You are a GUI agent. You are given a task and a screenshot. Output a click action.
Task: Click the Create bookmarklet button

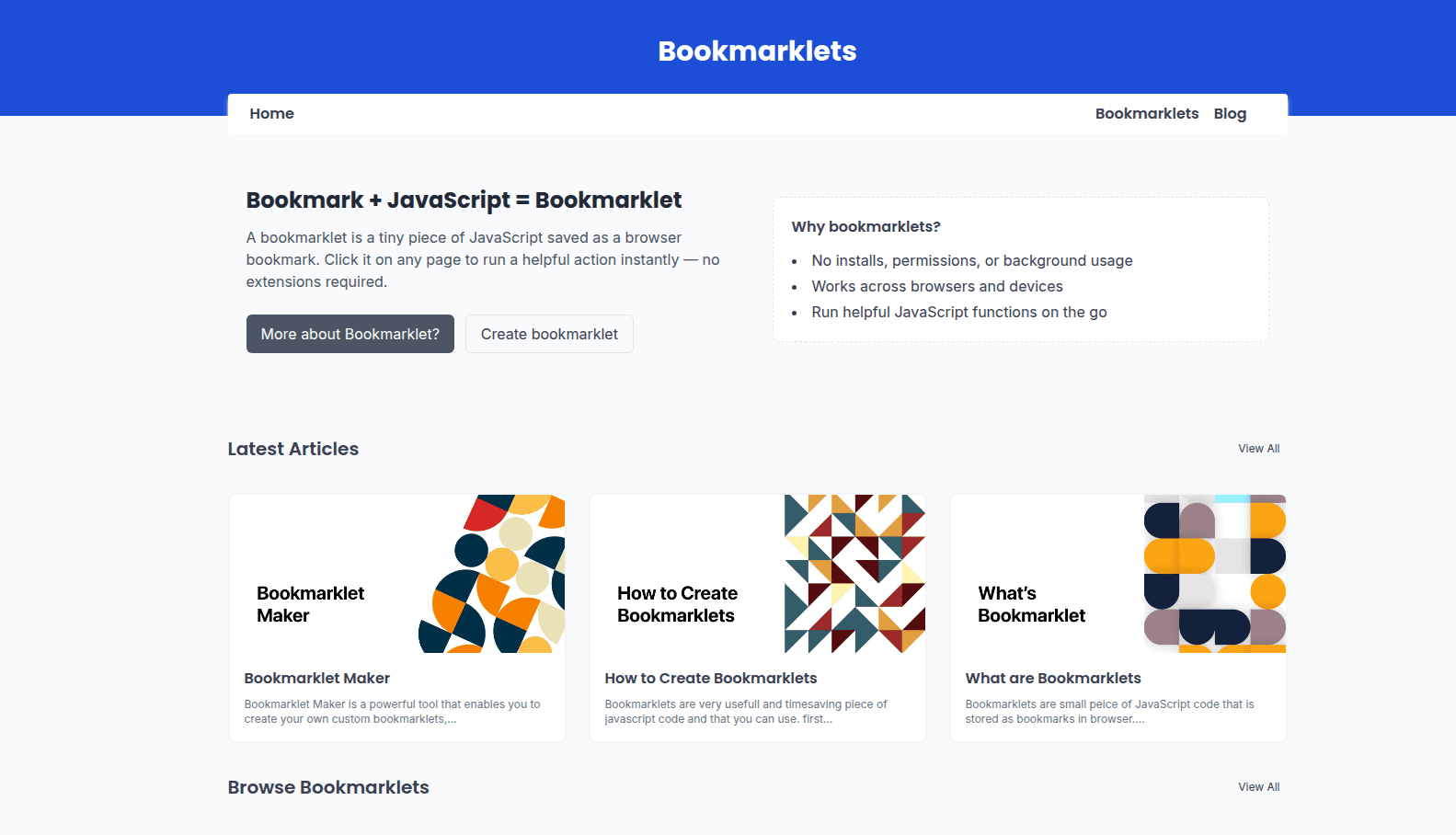click(549, 333)
